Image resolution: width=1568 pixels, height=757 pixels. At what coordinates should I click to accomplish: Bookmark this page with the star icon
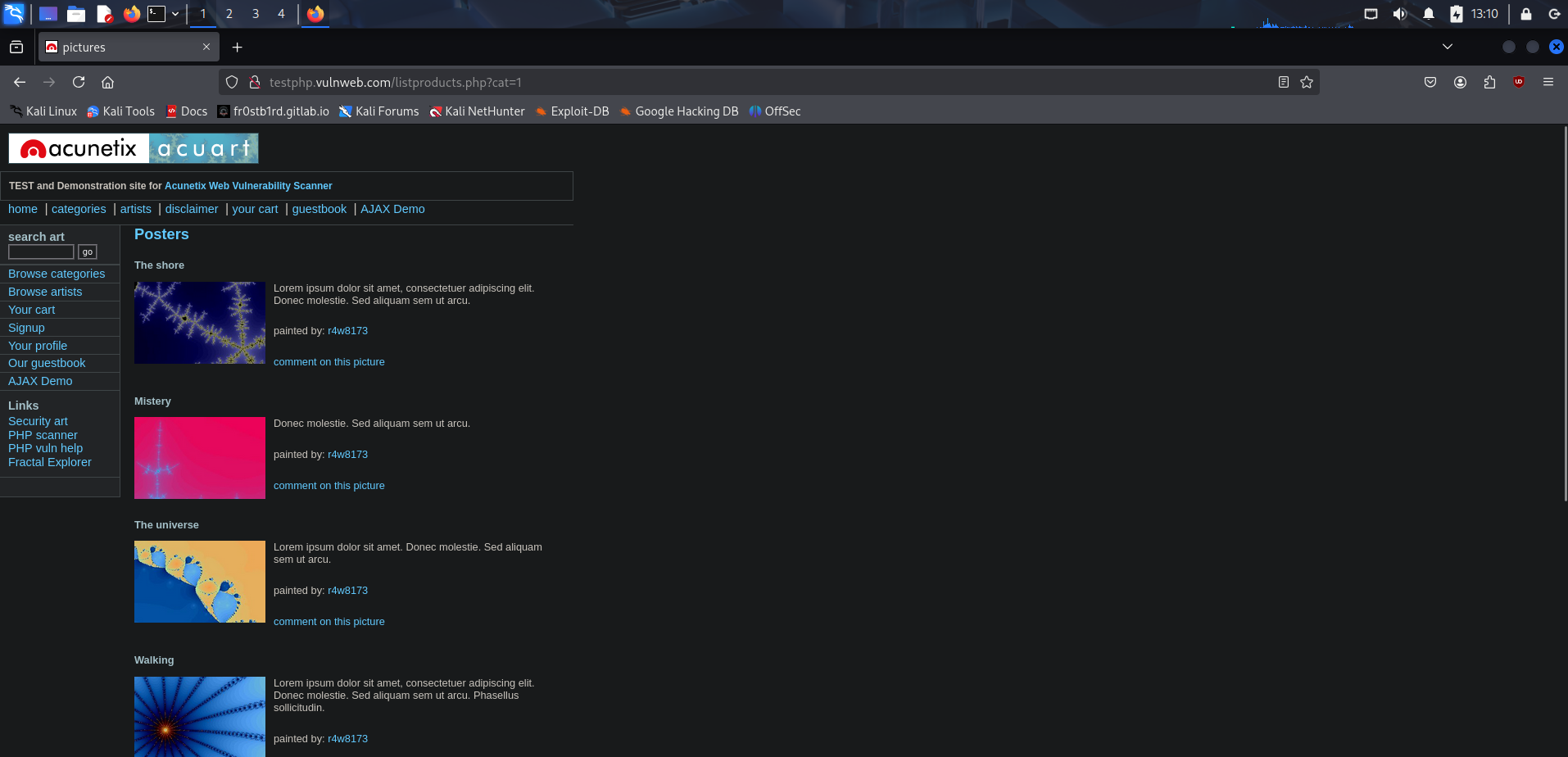1307,82
